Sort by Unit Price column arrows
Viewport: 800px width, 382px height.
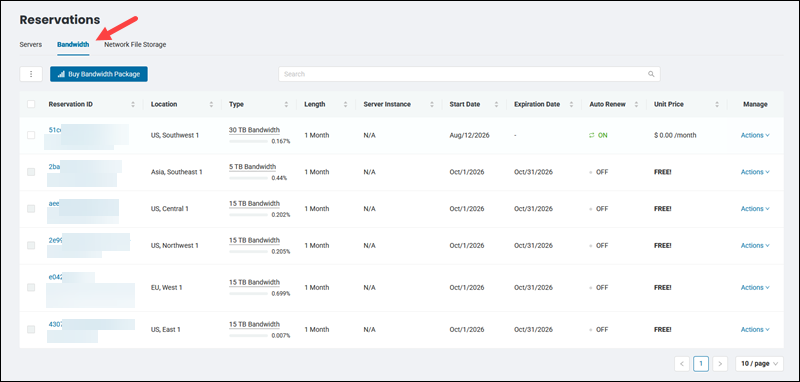click(717, 104)
